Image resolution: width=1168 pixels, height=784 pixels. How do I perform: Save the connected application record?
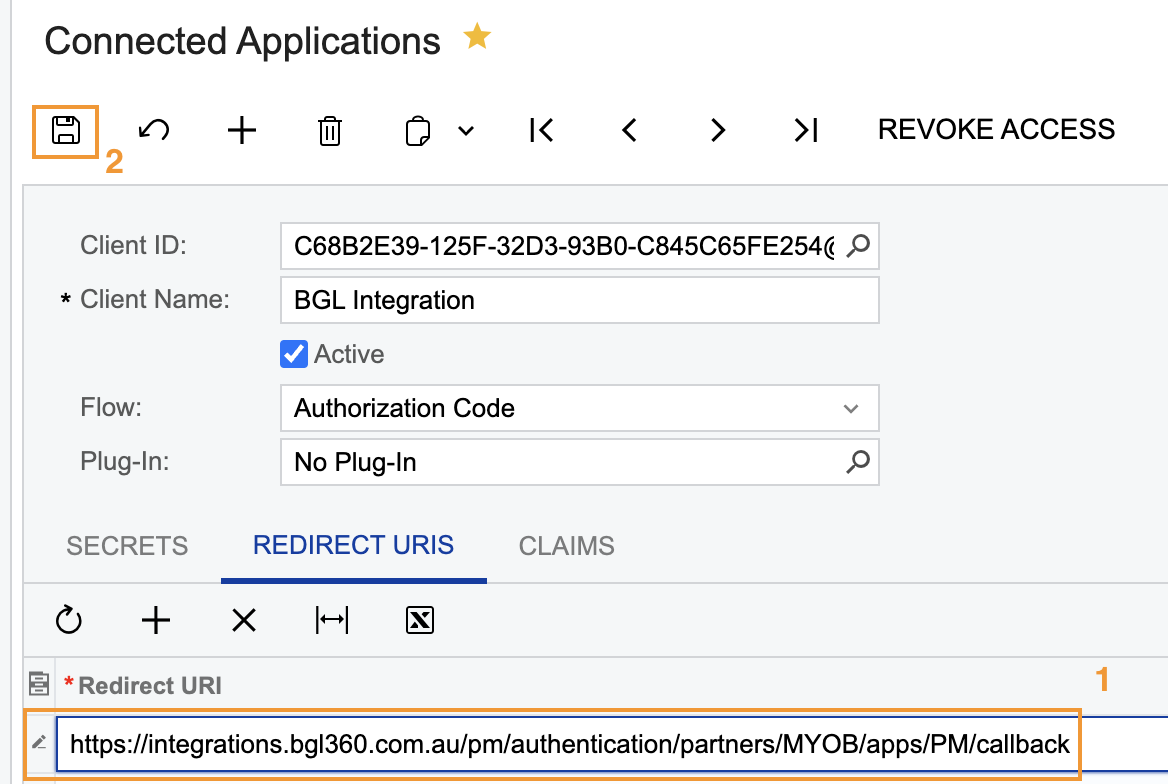click(66, 130)
